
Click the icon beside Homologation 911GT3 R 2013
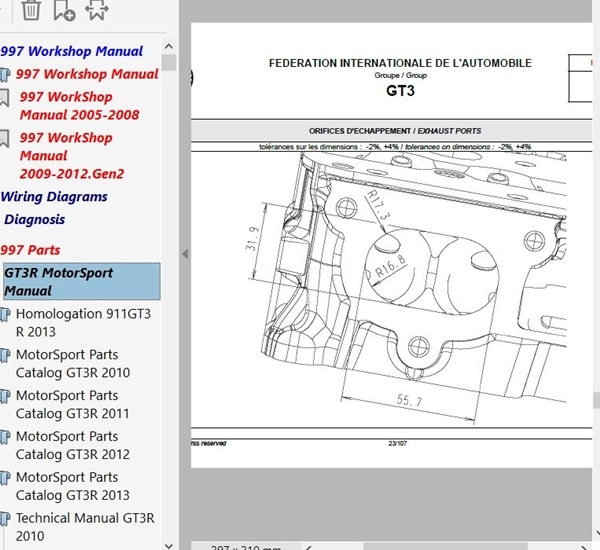tap(5, 315)
